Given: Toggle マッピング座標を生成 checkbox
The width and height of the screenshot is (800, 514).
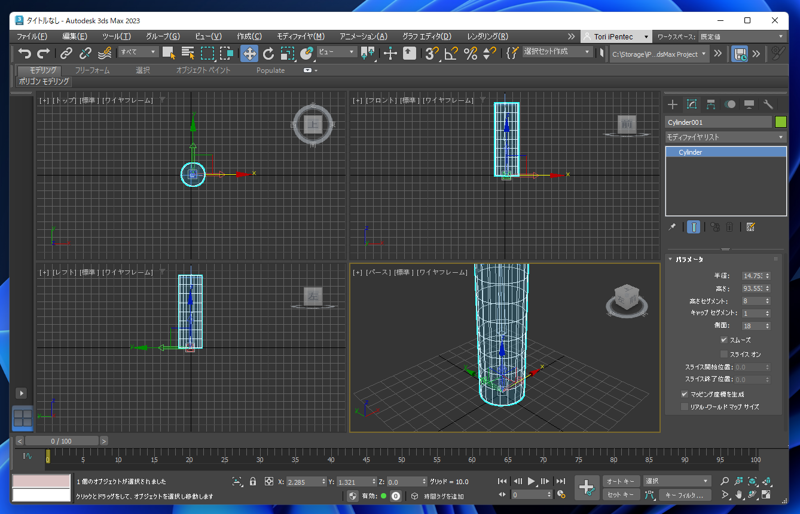Looking at the screenshot, I should click(x=685, y=394).
